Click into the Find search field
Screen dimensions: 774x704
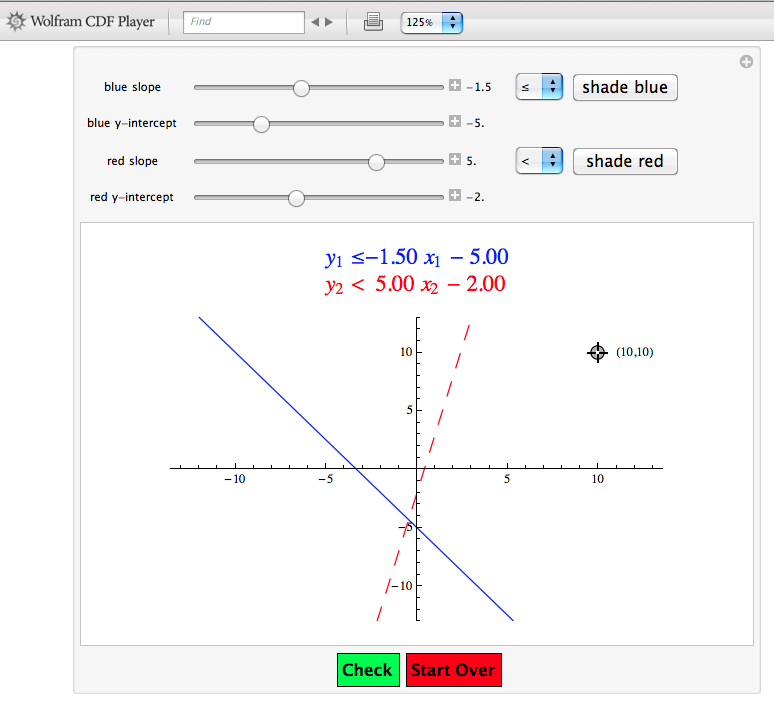244,22
